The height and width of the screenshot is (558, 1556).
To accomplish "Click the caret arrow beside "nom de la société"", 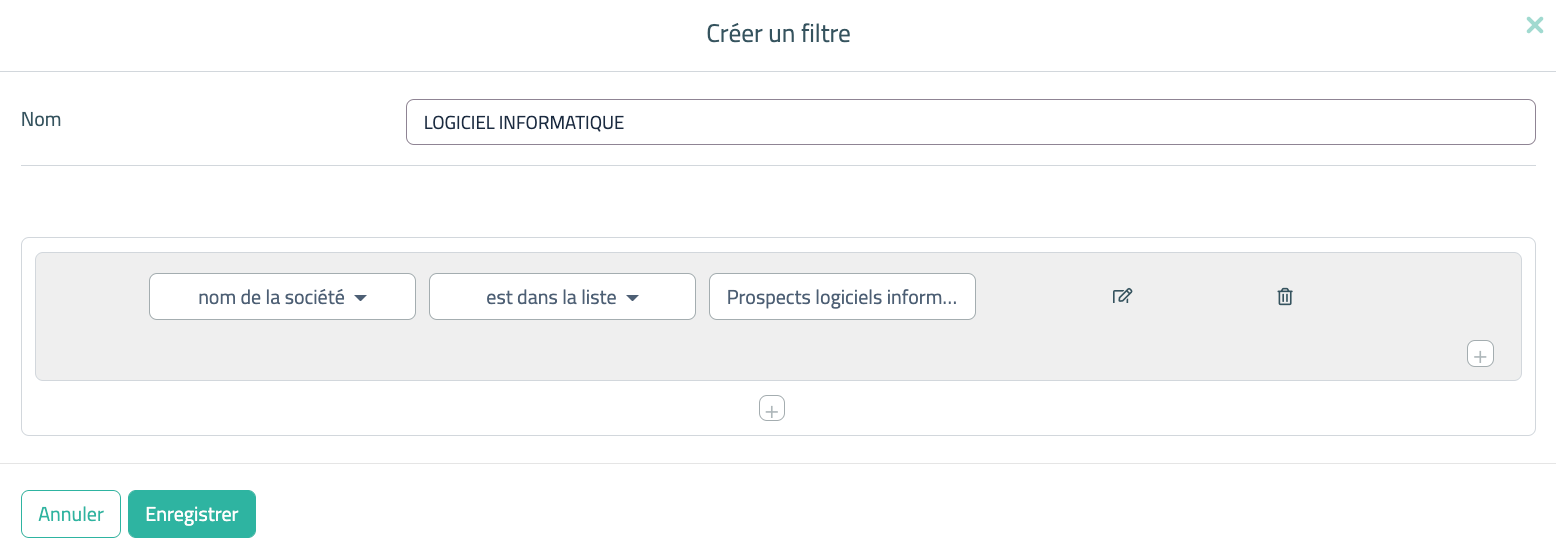I will tap(361, 298).
